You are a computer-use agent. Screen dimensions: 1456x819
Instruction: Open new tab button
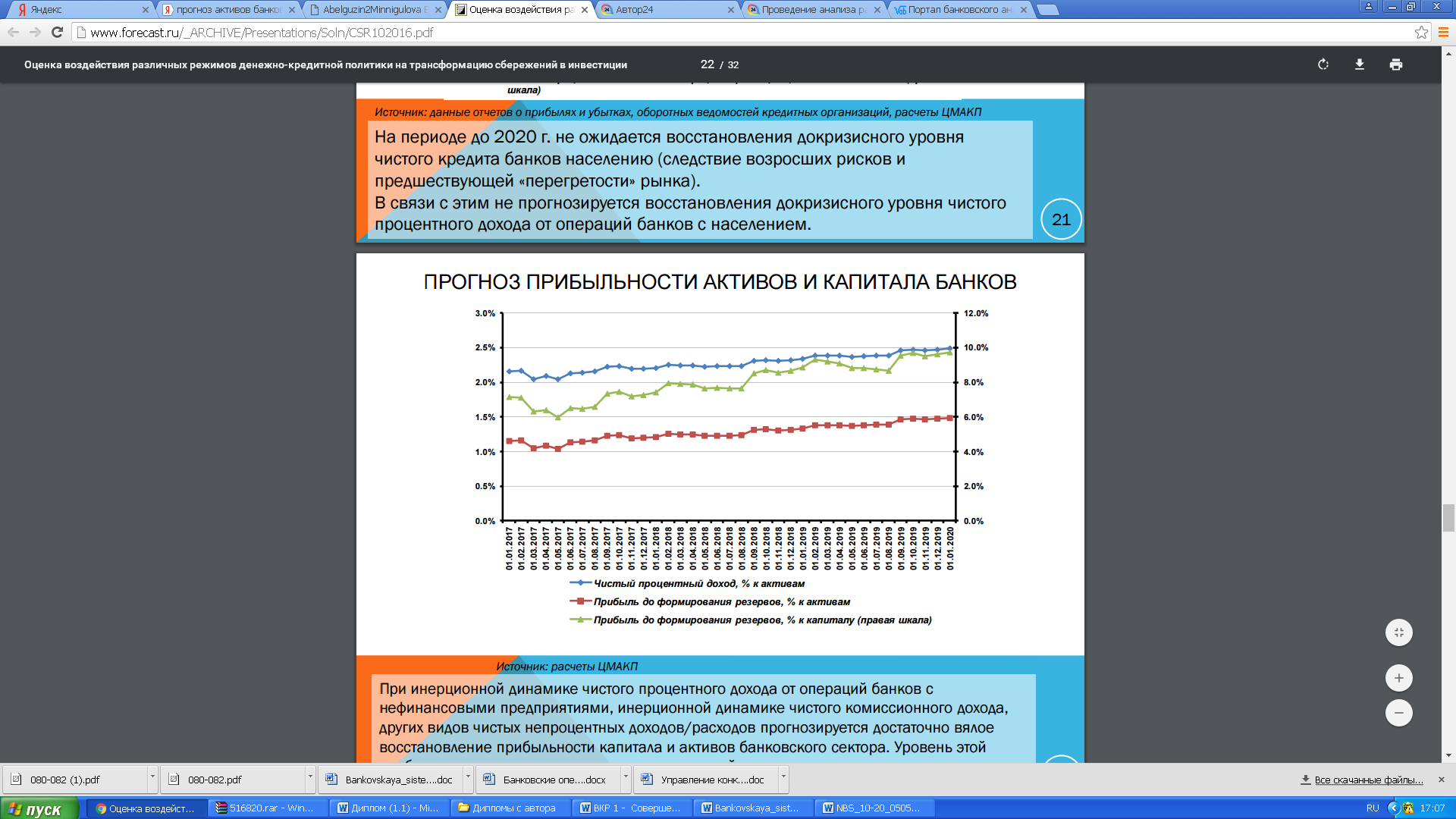pos(1047,10)
